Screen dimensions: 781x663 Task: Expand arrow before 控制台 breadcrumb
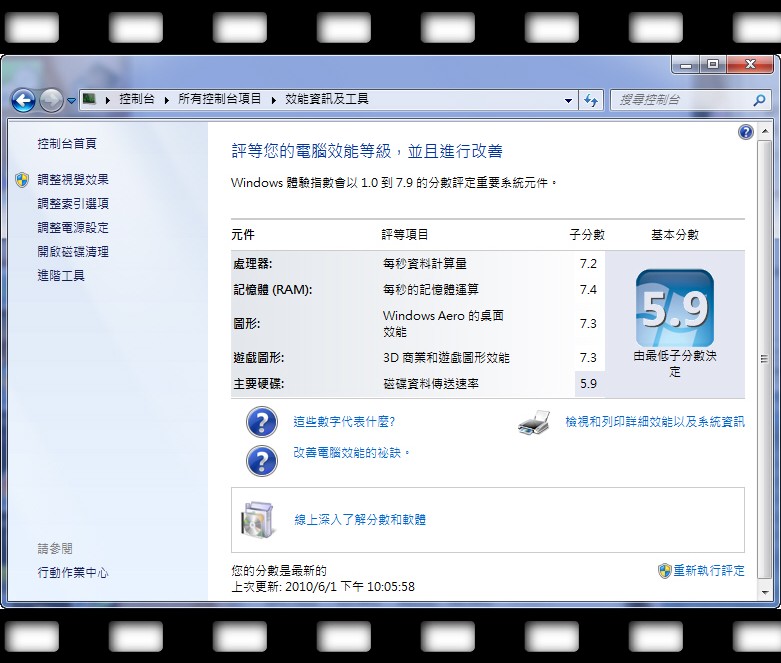point(108,100)
